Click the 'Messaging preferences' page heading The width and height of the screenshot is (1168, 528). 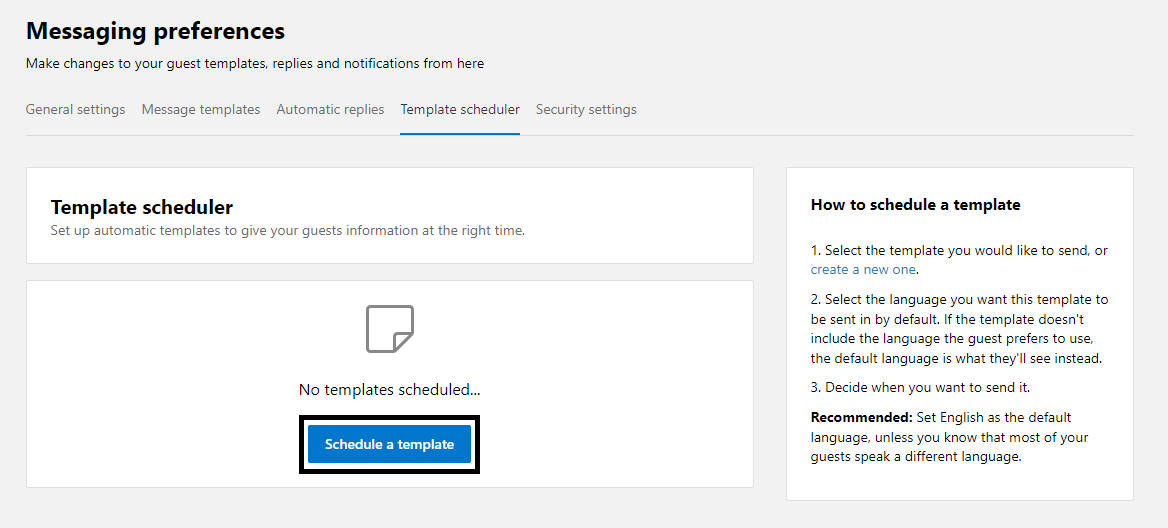[x=155, y=31]
